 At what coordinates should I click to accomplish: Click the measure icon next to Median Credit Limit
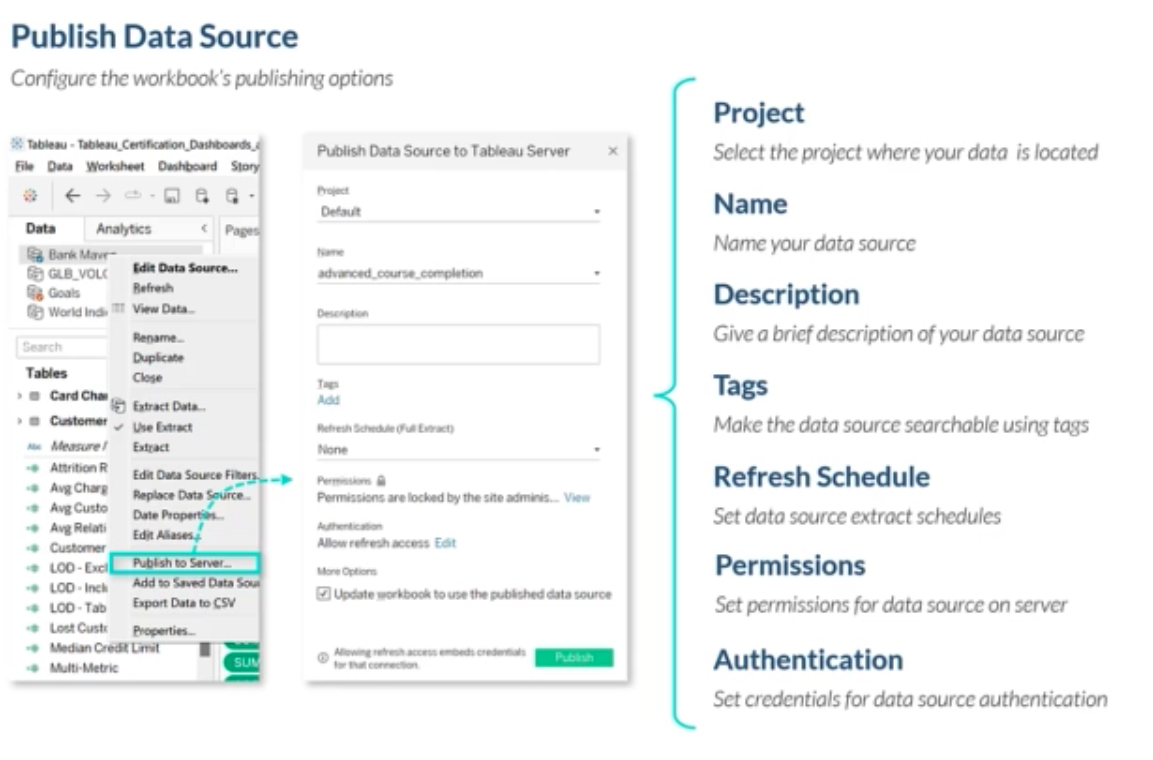coord(33,648)
